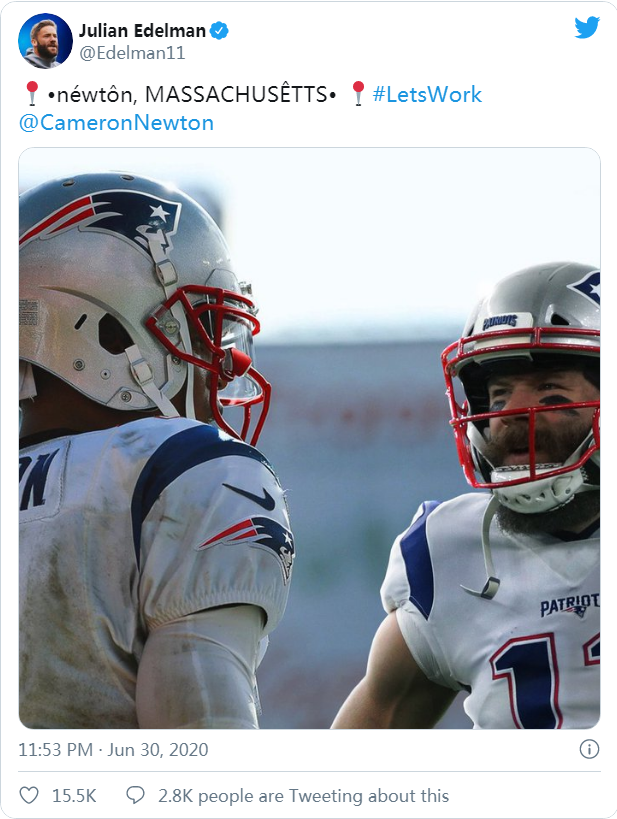Visit the @CameronNewton mention
Image resolution: width=617 pixels, height=819 pixels.
click(x=116, y=123)
